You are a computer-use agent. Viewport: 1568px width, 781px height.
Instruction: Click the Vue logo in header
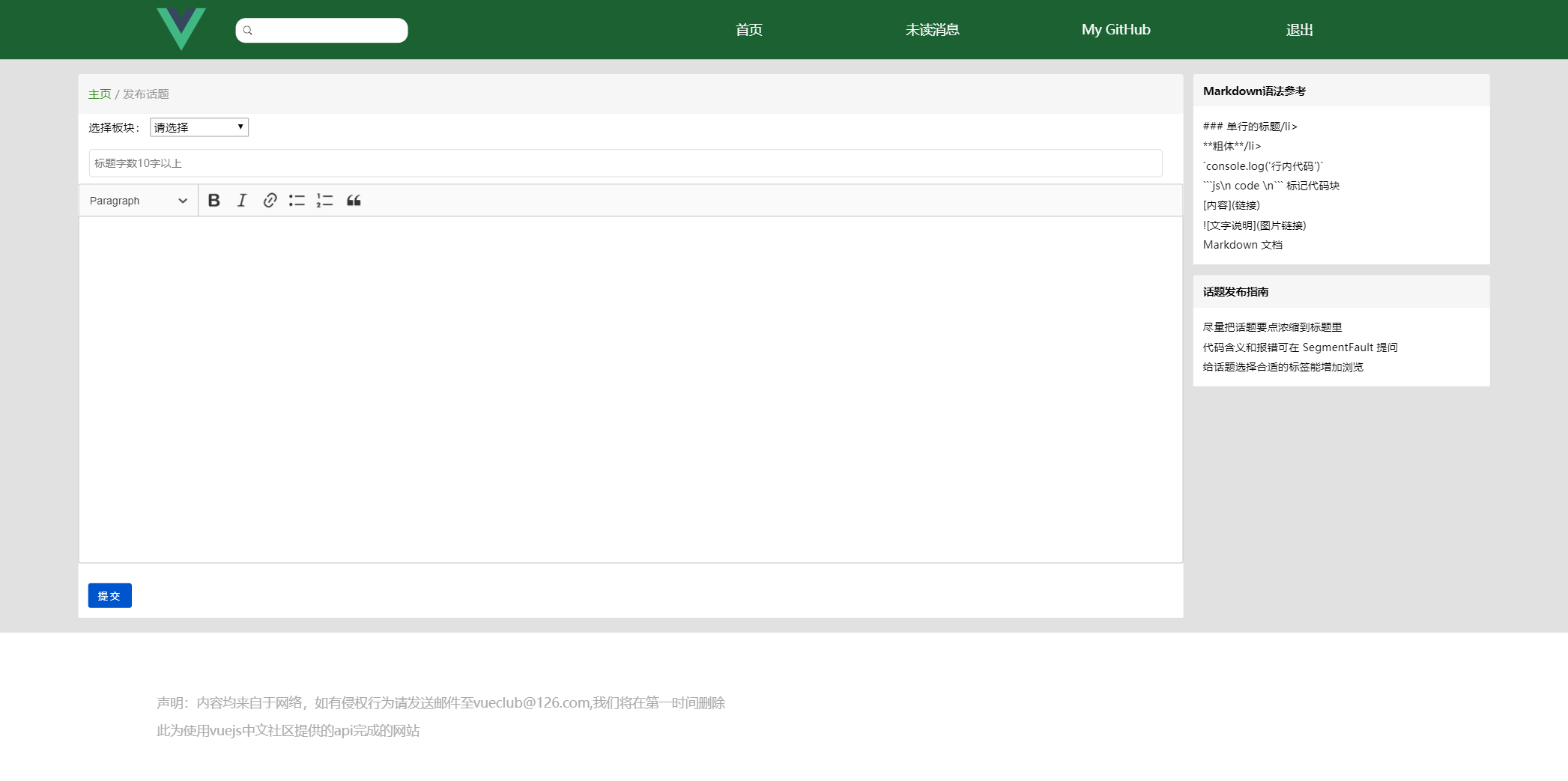[181, 29]
